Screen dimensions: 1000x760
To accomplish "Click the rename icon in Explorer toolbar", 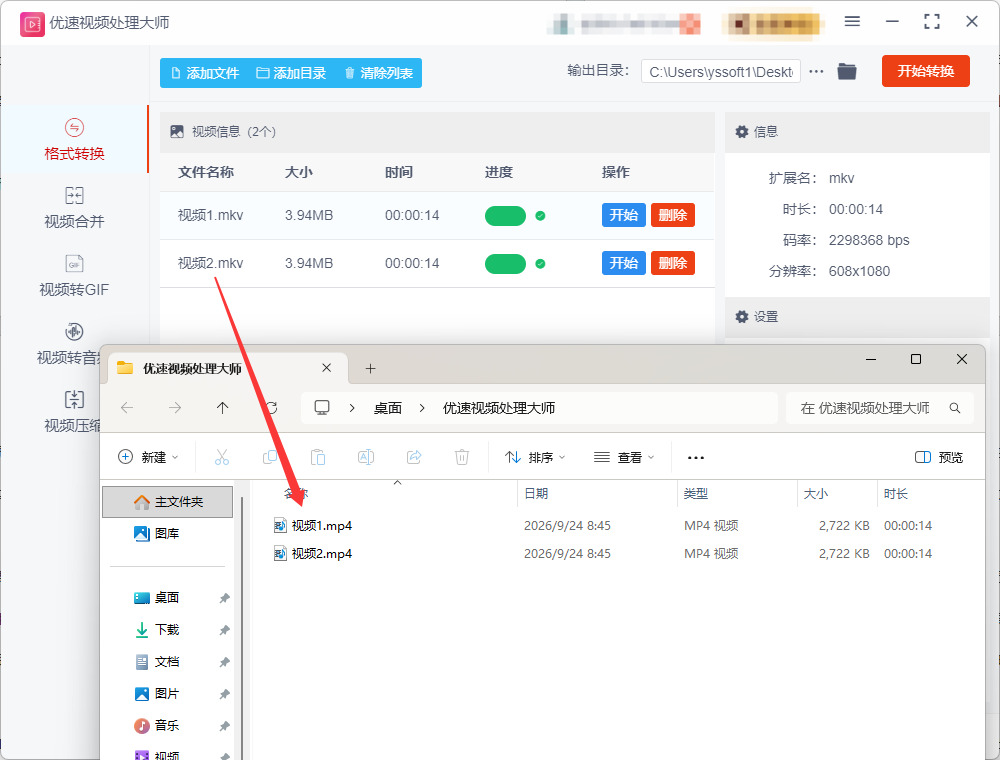I will tap(365, 457).
